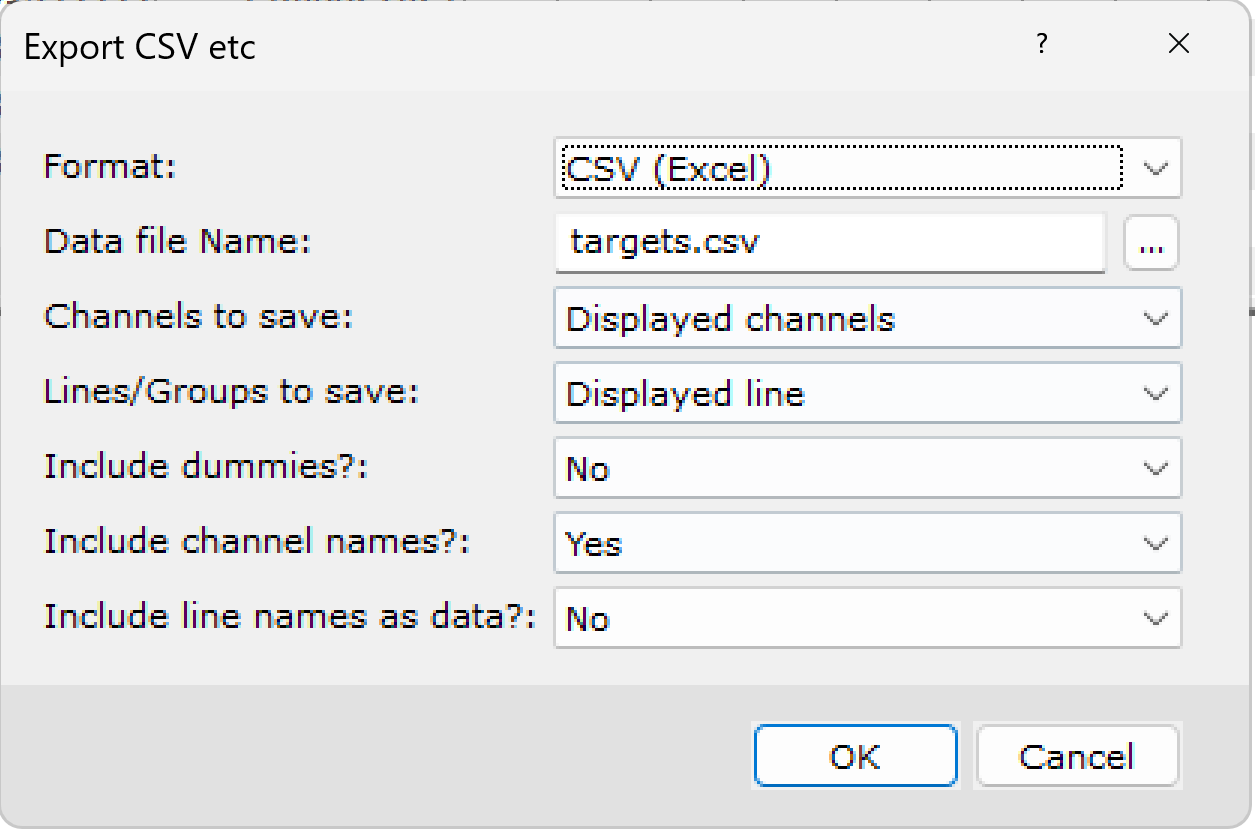Expand the Channels to save dropdown
Viewport: 1255px width, 833px height.
pyautogui.click(x=867, y=318)
